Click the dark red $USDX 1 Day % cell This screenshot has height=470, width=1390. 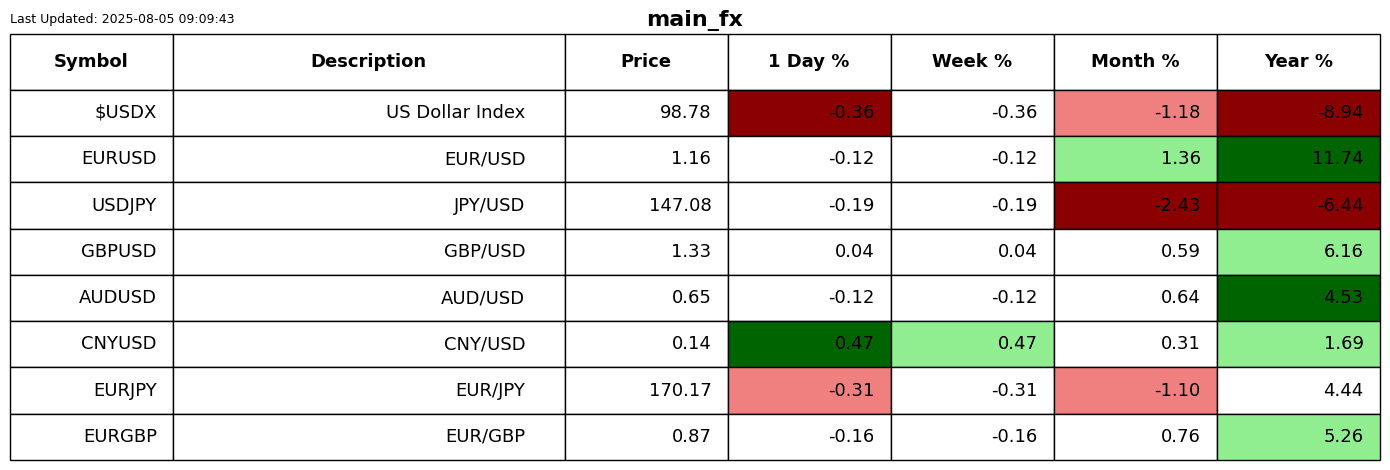tap(809, 113)
